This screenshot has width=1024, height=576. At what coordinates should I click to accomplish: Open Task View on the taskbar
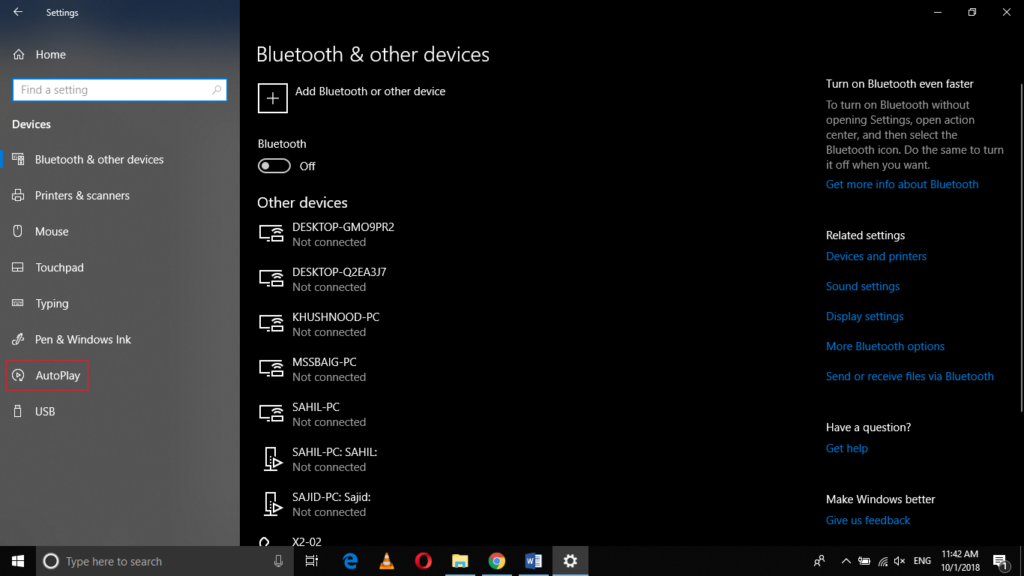(311, 561)
